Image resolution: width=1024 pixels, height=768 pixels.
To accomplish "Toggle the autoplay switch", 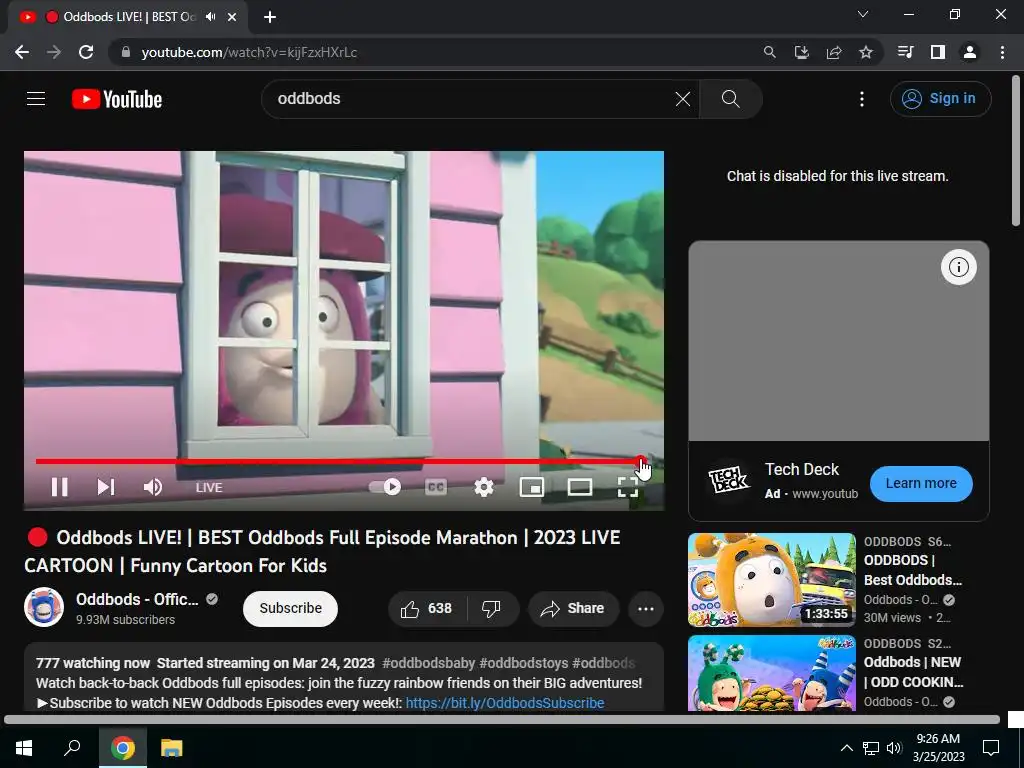I will click(x=385, y=487).
